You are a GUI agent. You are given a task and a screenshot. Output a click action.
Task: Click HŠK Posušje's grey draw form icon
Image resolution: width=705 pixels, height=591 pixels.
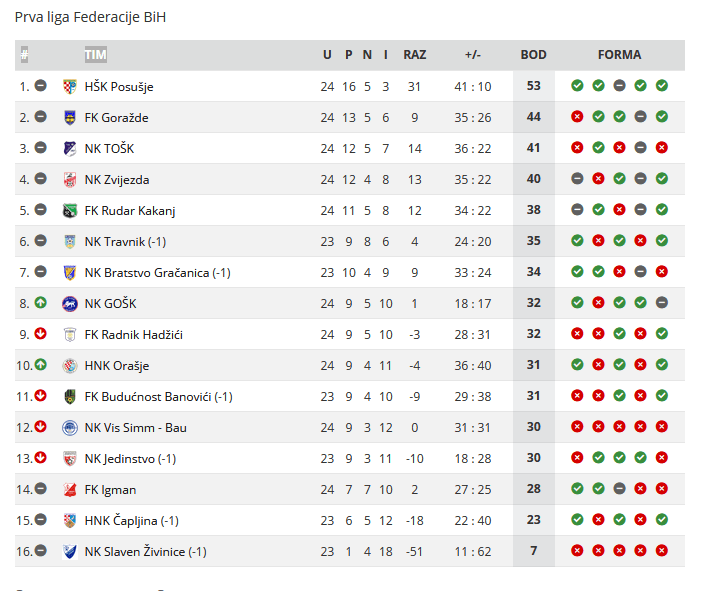coord(620,85)
